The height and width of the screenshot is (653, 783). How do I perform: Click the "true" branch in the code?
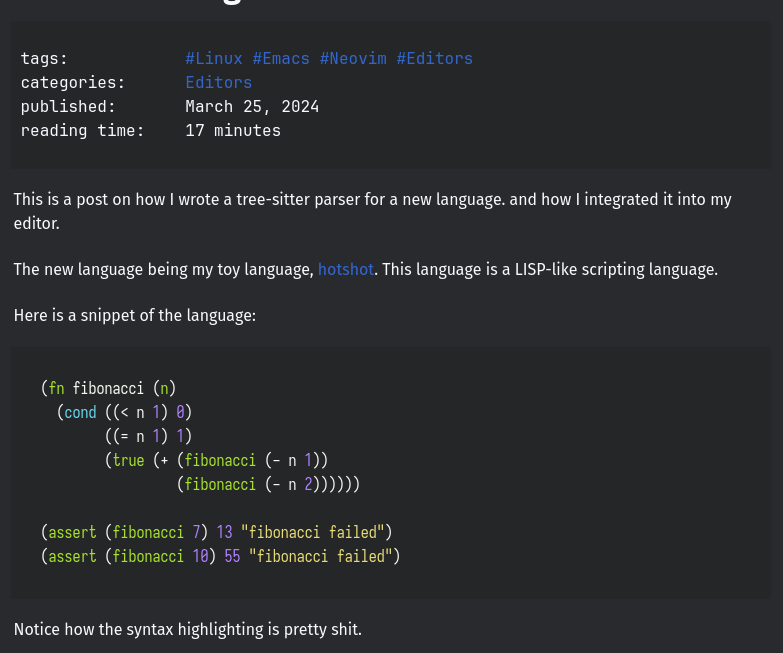tap(128, 460)
